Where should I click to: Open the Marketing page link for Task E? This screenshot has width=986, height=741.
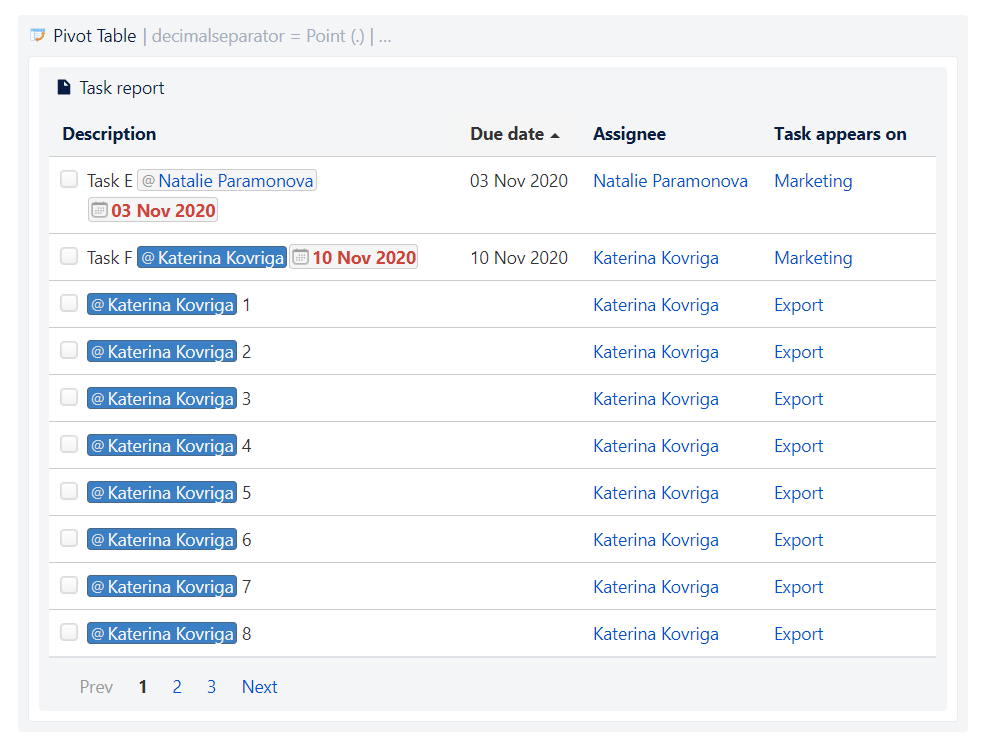[x=813, y=181]
